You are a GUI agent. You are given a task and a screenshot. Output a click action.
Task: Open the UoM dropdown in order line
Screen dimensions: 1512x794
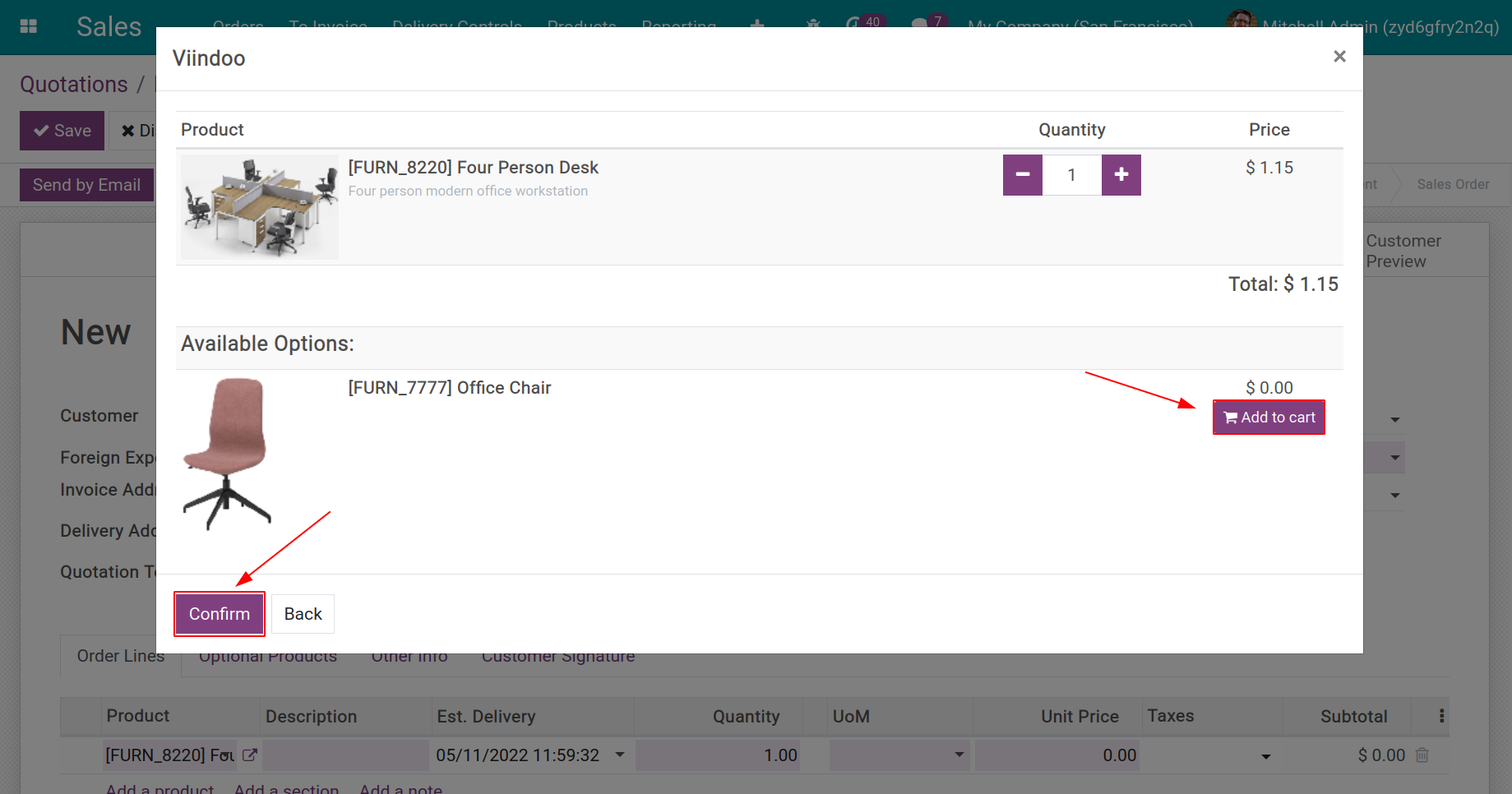pyautogui.click(x=959, y=755)
